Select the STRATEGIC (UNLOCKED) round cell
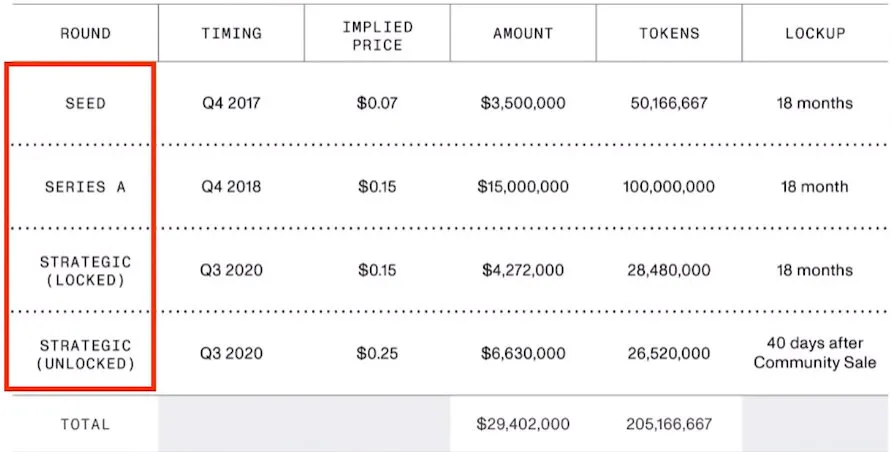This screenshot has height=452, width=891. click(x=84, y=353)
